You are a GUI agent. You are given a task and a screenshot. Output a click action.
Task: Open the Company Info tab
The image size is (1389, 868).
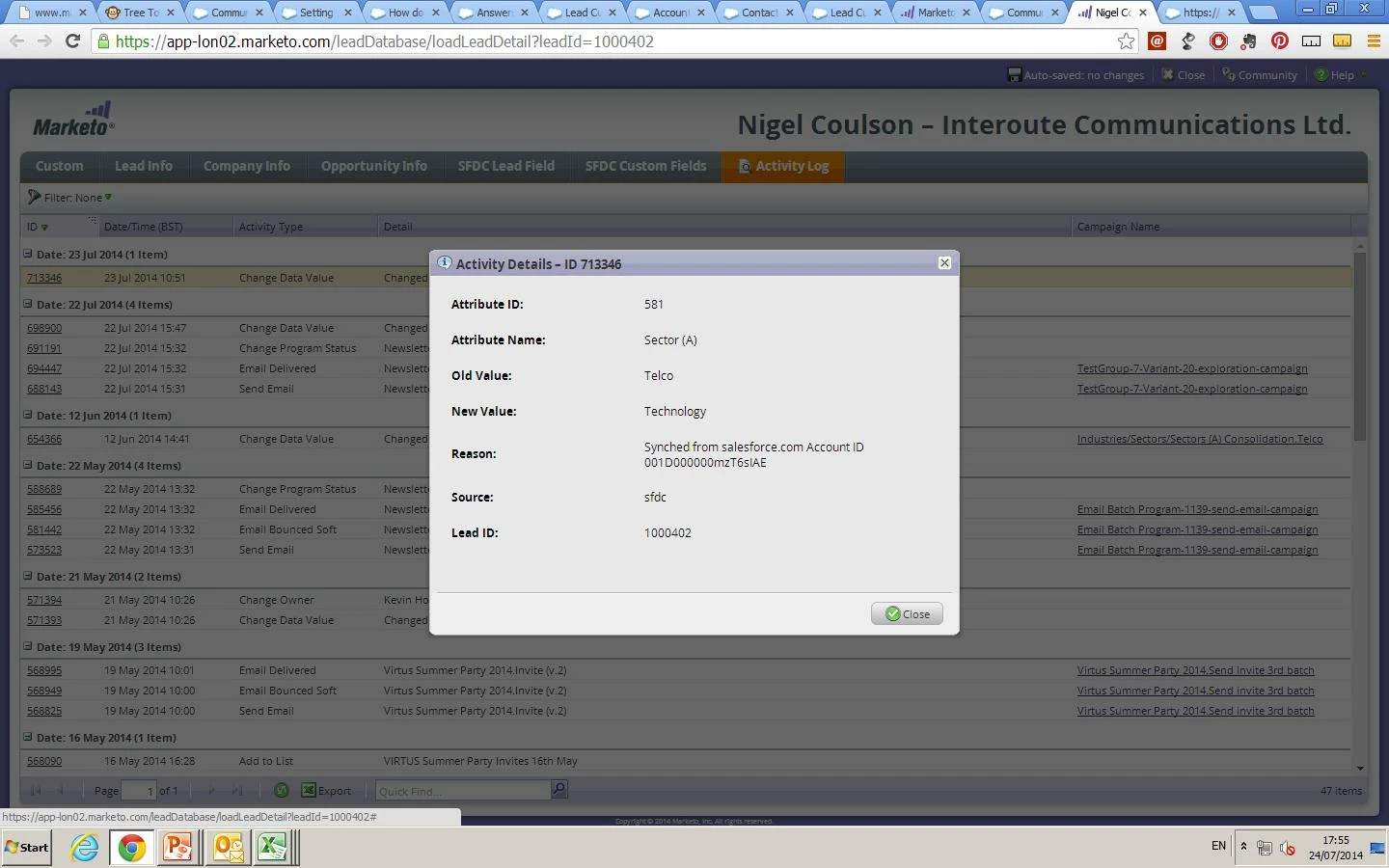[x=247, y=166]
